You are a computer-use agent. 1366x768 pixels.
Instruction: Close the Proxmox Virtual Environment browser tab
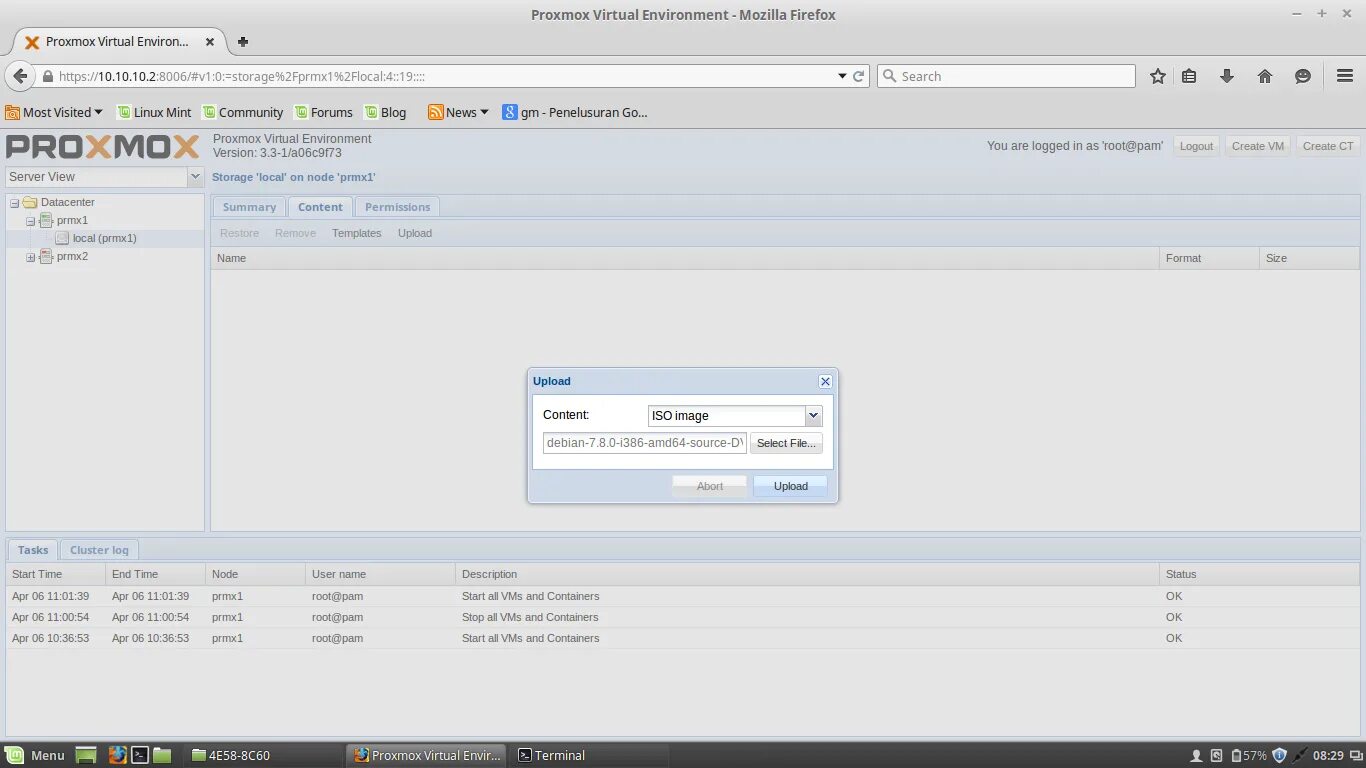pyautogui.click(x=210, y=42)
